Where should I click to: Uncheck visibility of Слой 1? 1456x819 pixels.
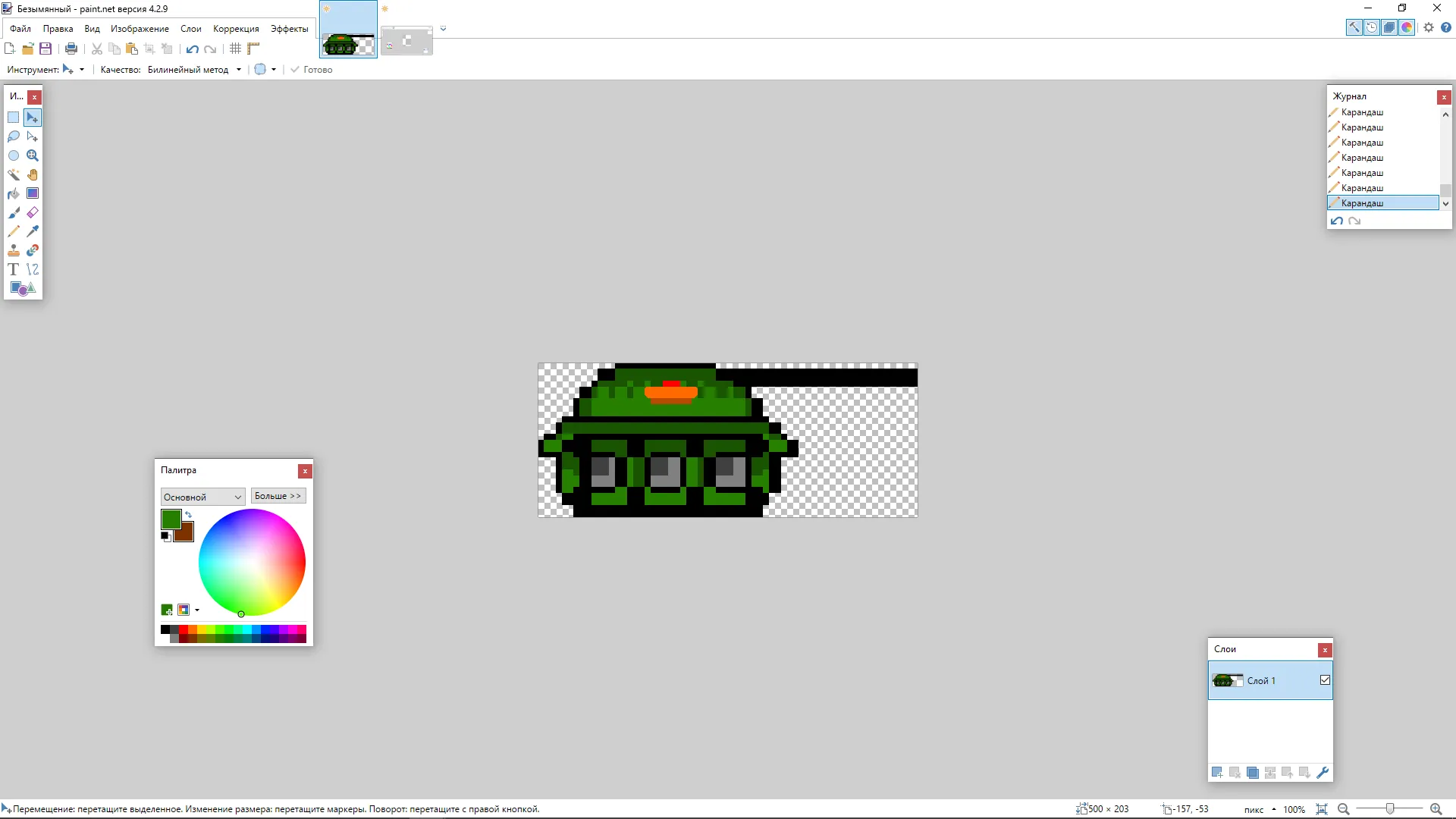tap(1325, 680)
